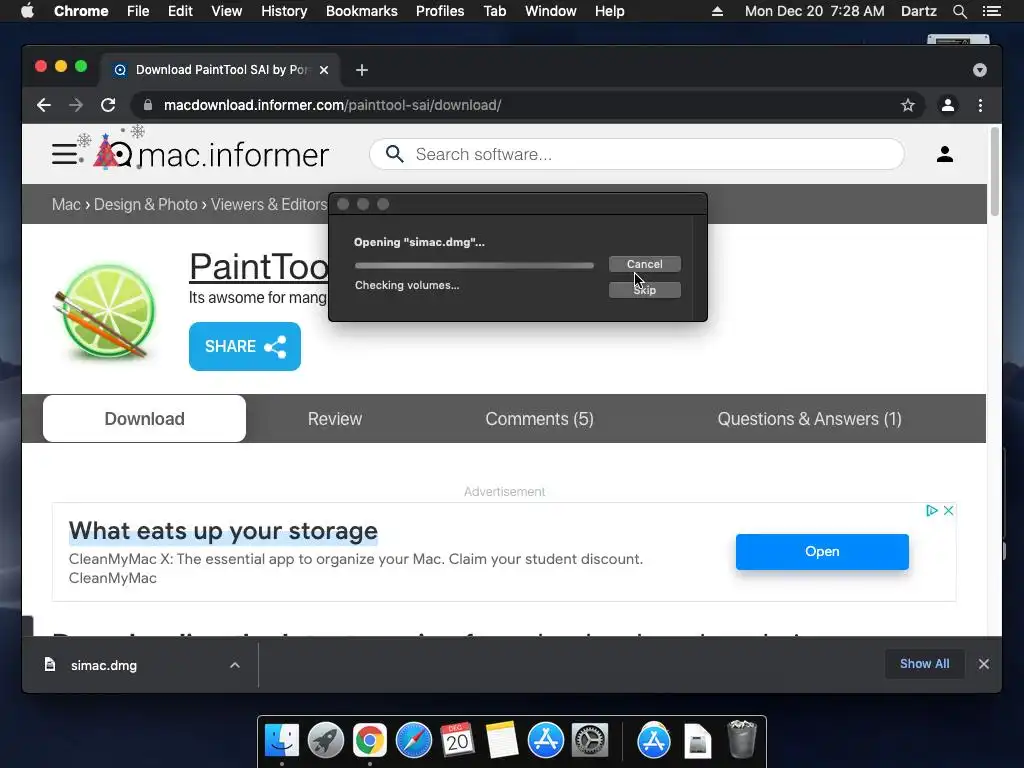Image resolution: width=1024 pixels, height=768 pixels.
Task: Open the Chrome profile avatar icon
Action: tap(948, 105)
